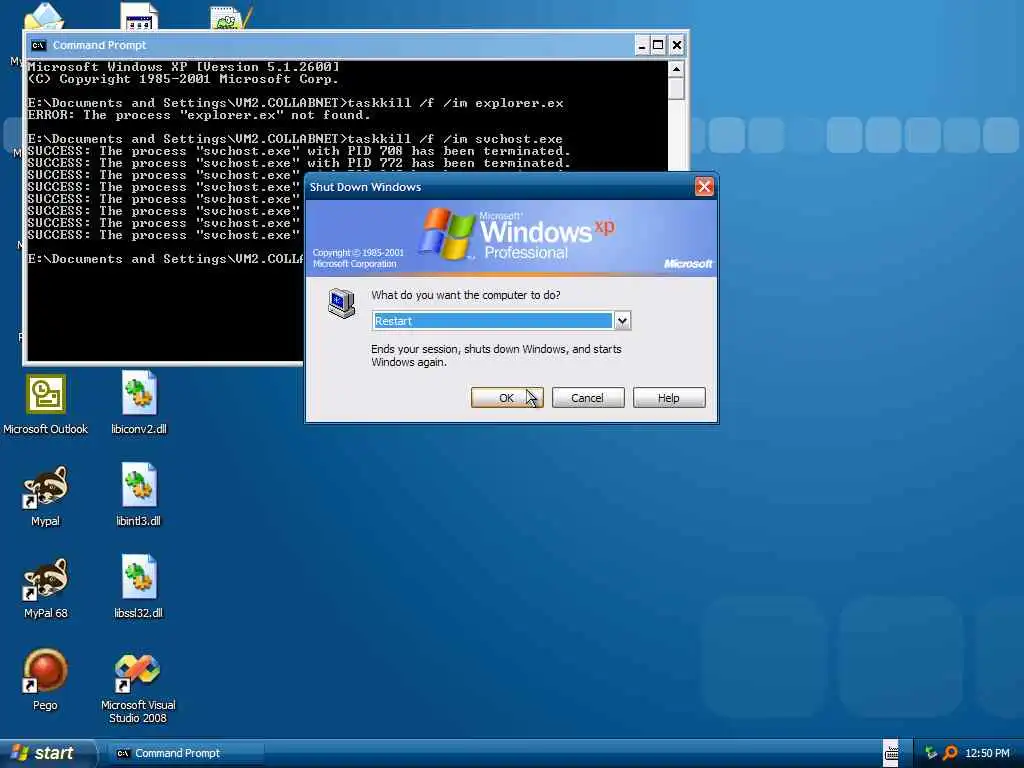The image size is (1024, 768).
Task: Expand the Restart action dropdown arrow
Action: coord(622,321)
